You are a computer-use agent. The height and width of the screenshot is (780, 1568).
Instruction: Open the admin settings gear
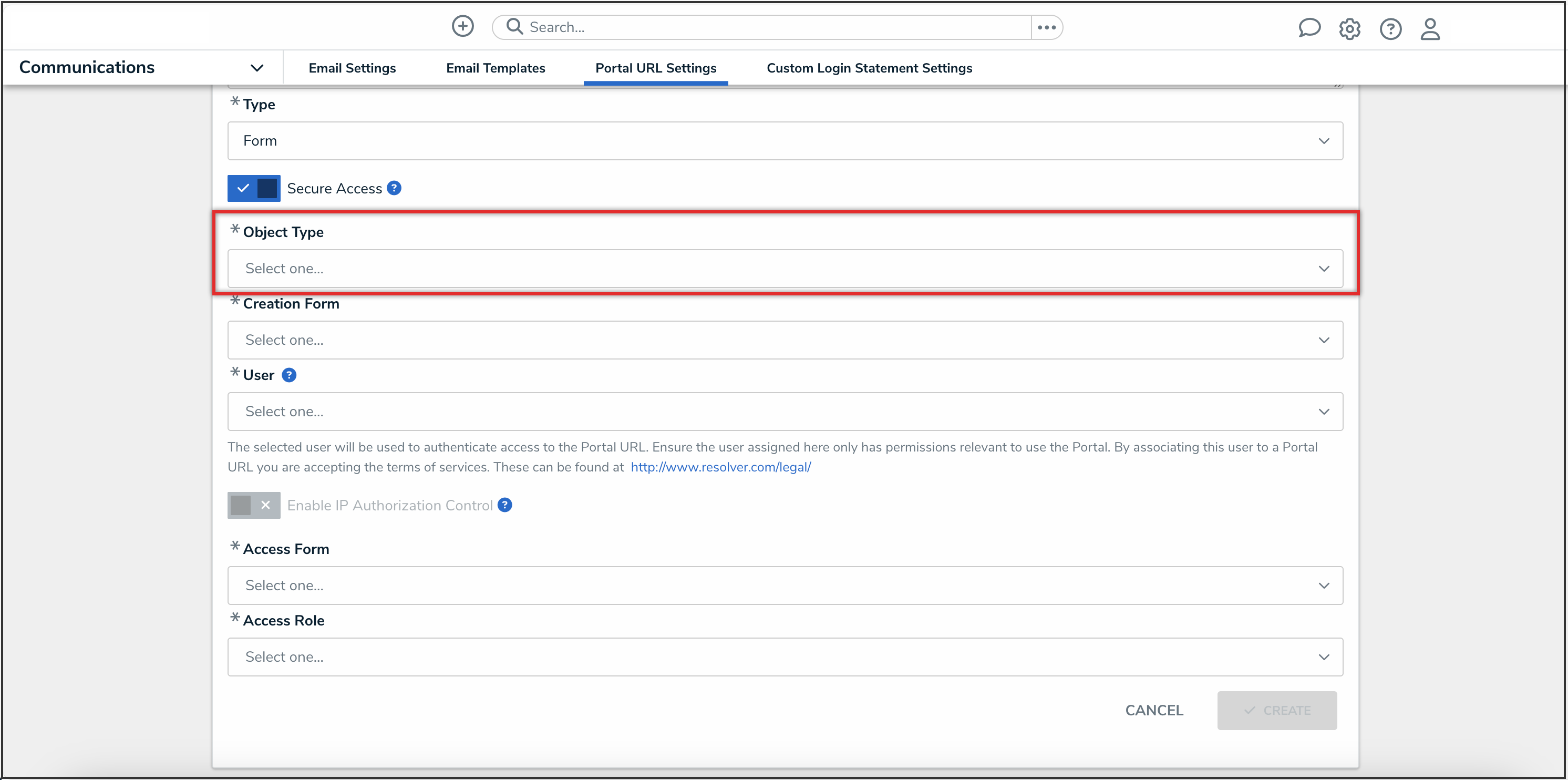coord(1349,28)
